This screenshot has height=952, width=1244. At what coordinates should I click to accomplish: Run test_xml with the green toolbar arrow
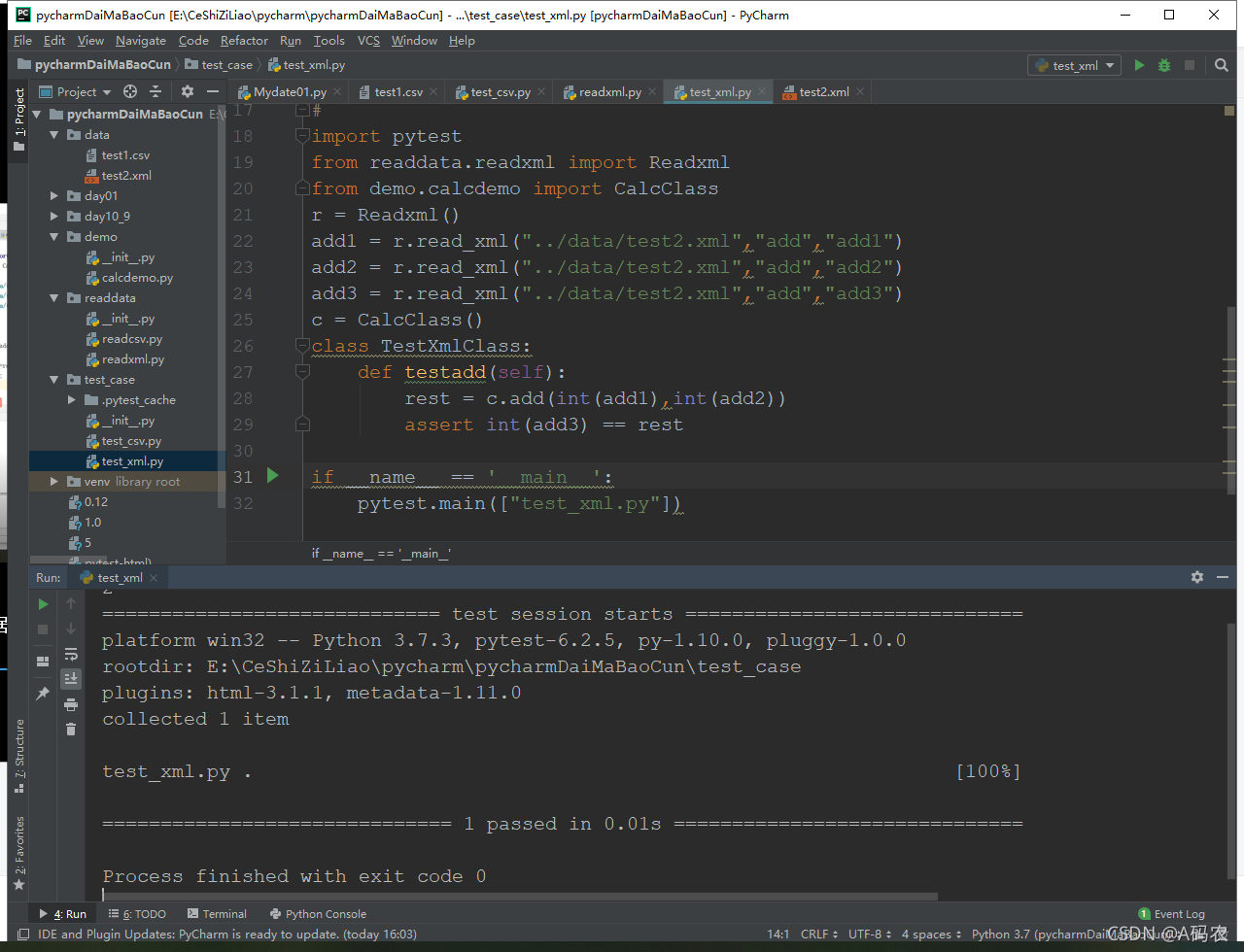pyautogui.click(x=1140, y=65)
